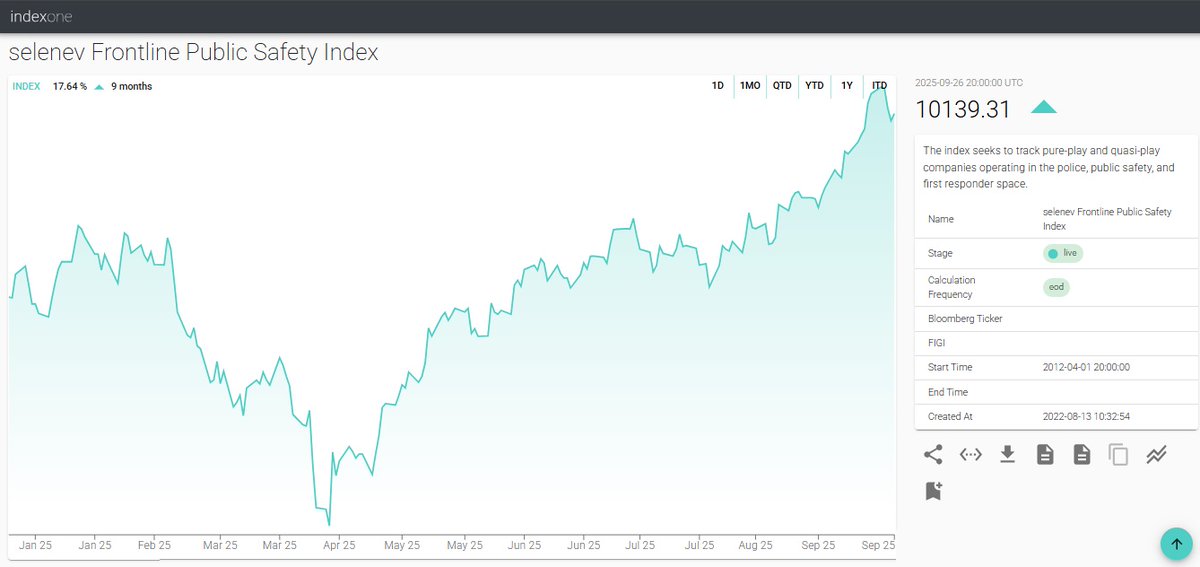Select the 1MO time range

[x=750, y=86]
